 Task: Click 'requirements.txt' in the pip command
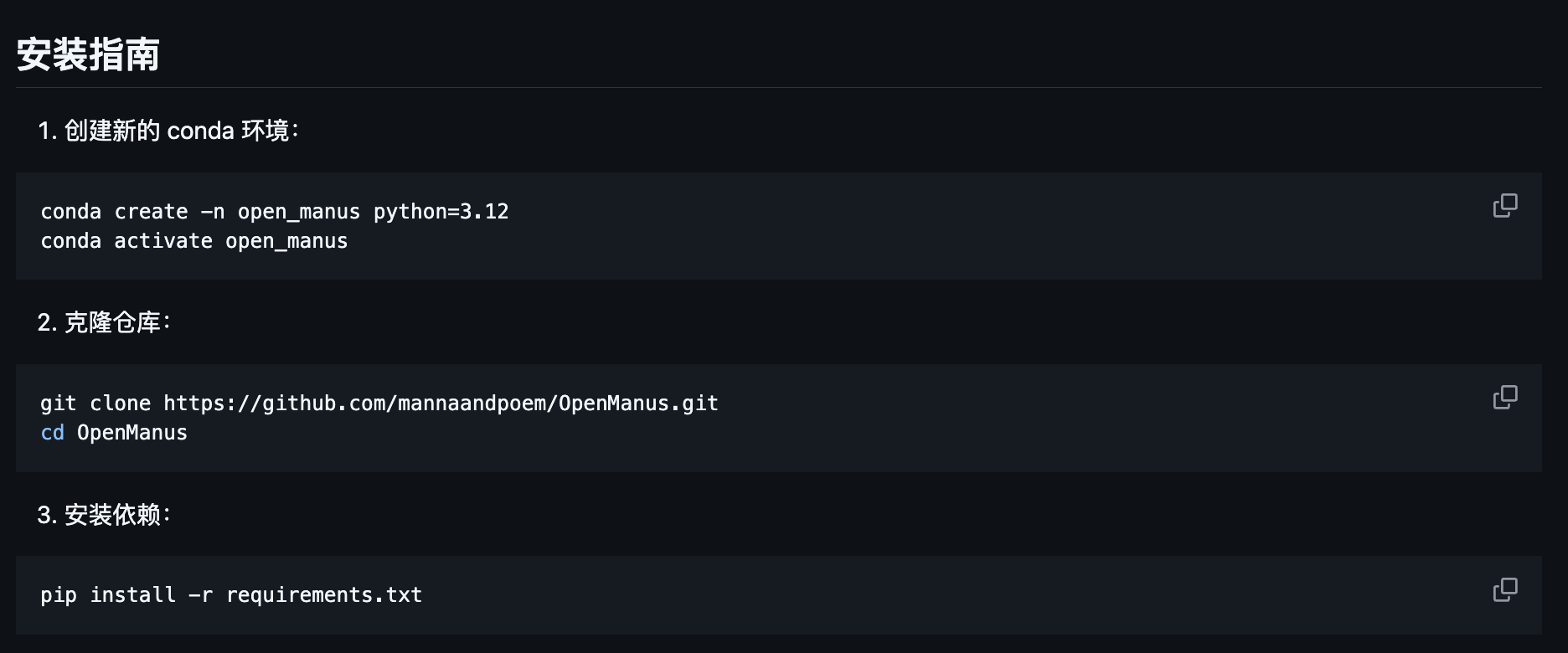324,595
